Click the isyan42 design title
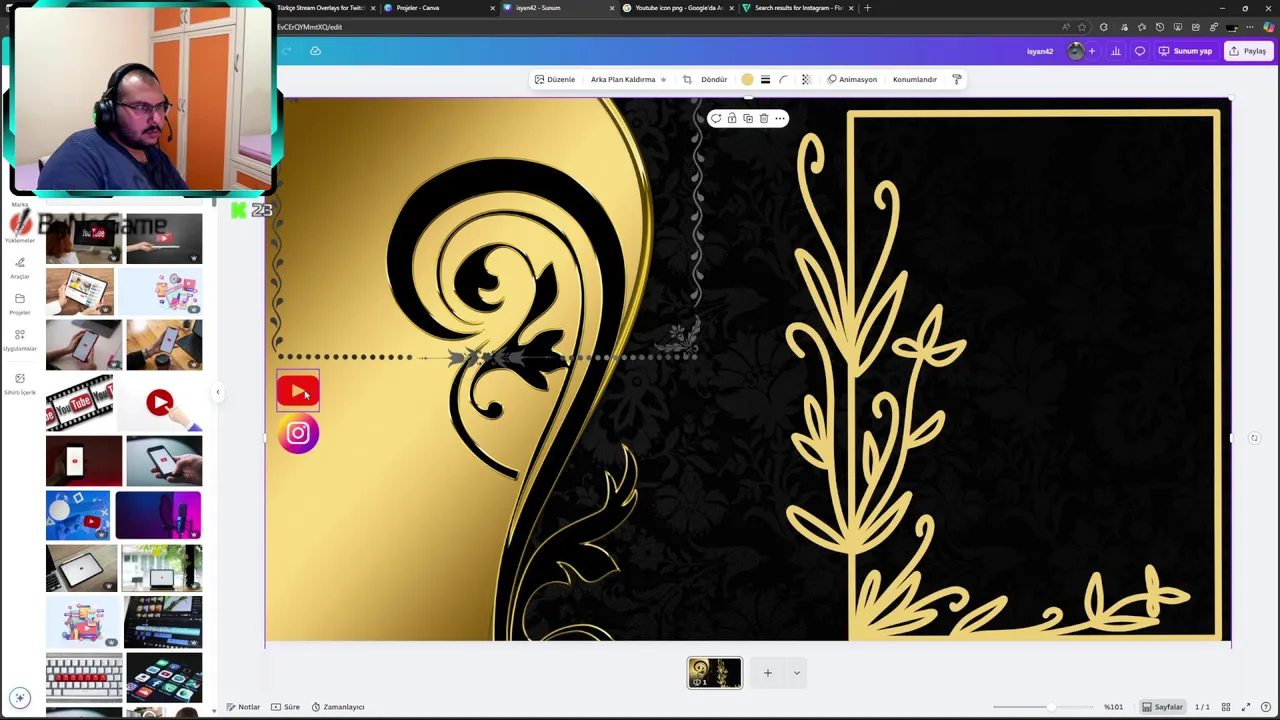 1040,51
